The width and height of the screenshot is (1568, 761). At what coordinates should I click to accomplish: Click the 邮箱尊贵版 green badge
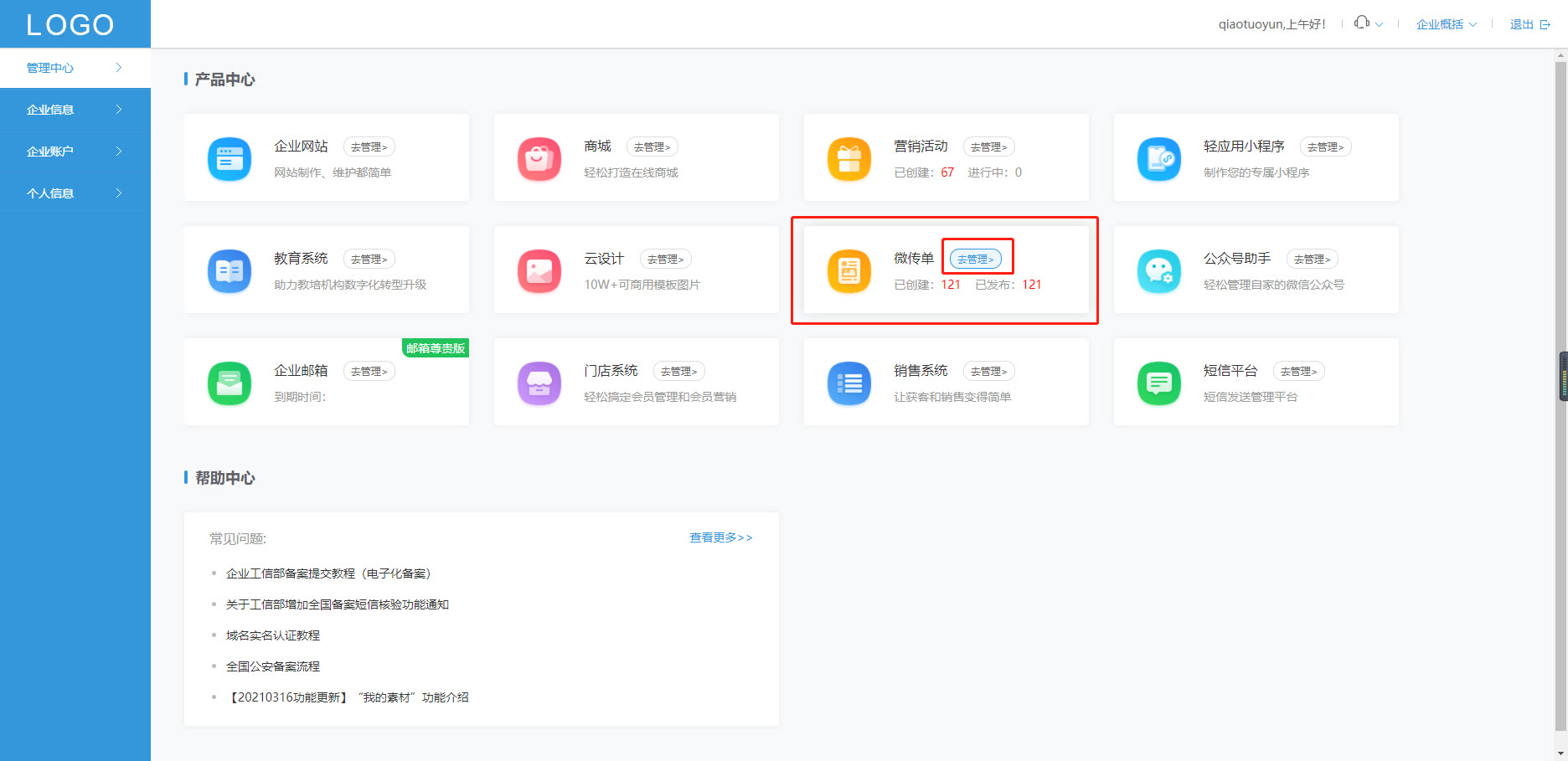pos(435,347)
